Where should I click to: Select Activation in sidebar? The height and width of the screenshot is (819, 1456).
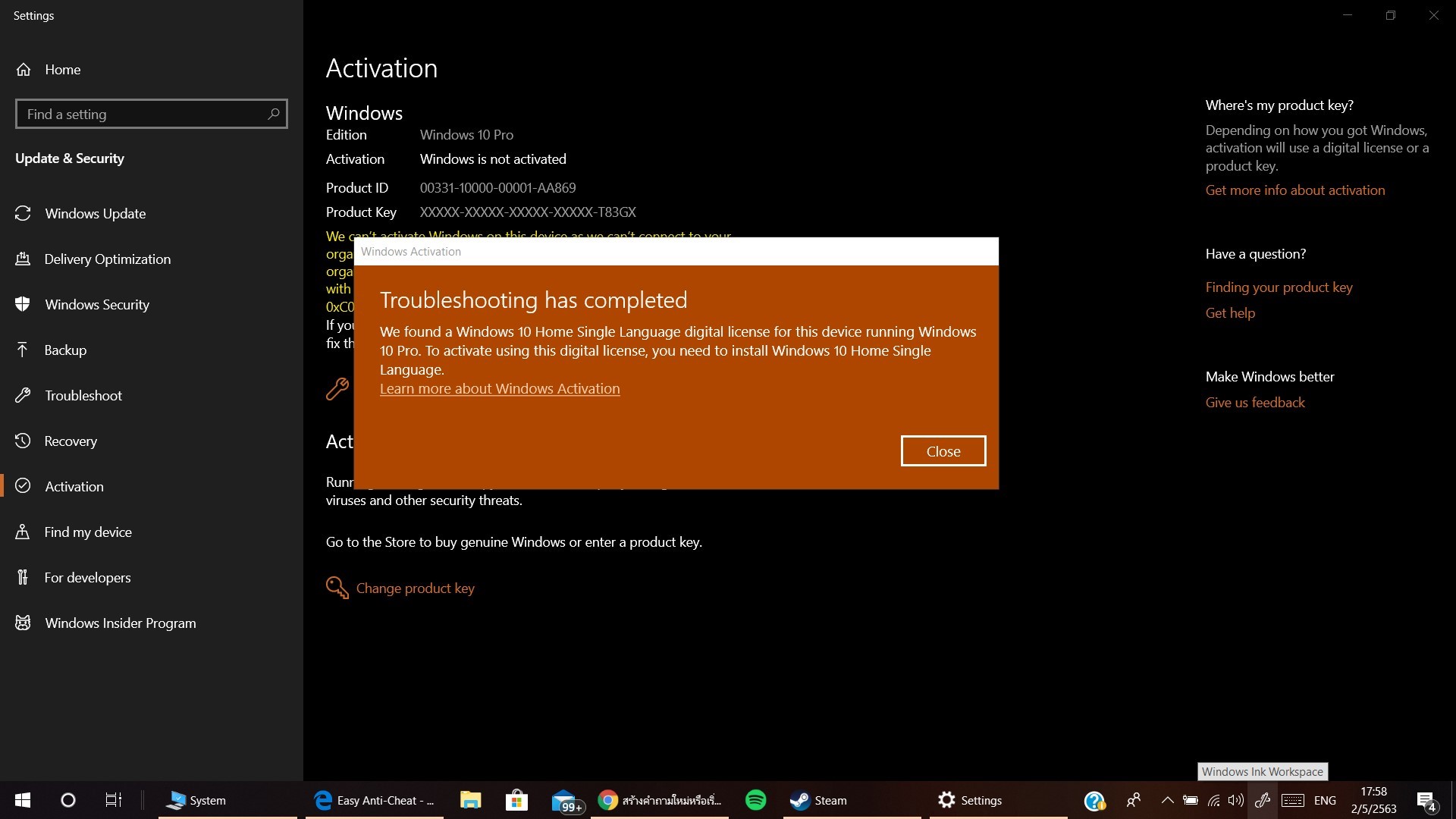coord(152,487)
